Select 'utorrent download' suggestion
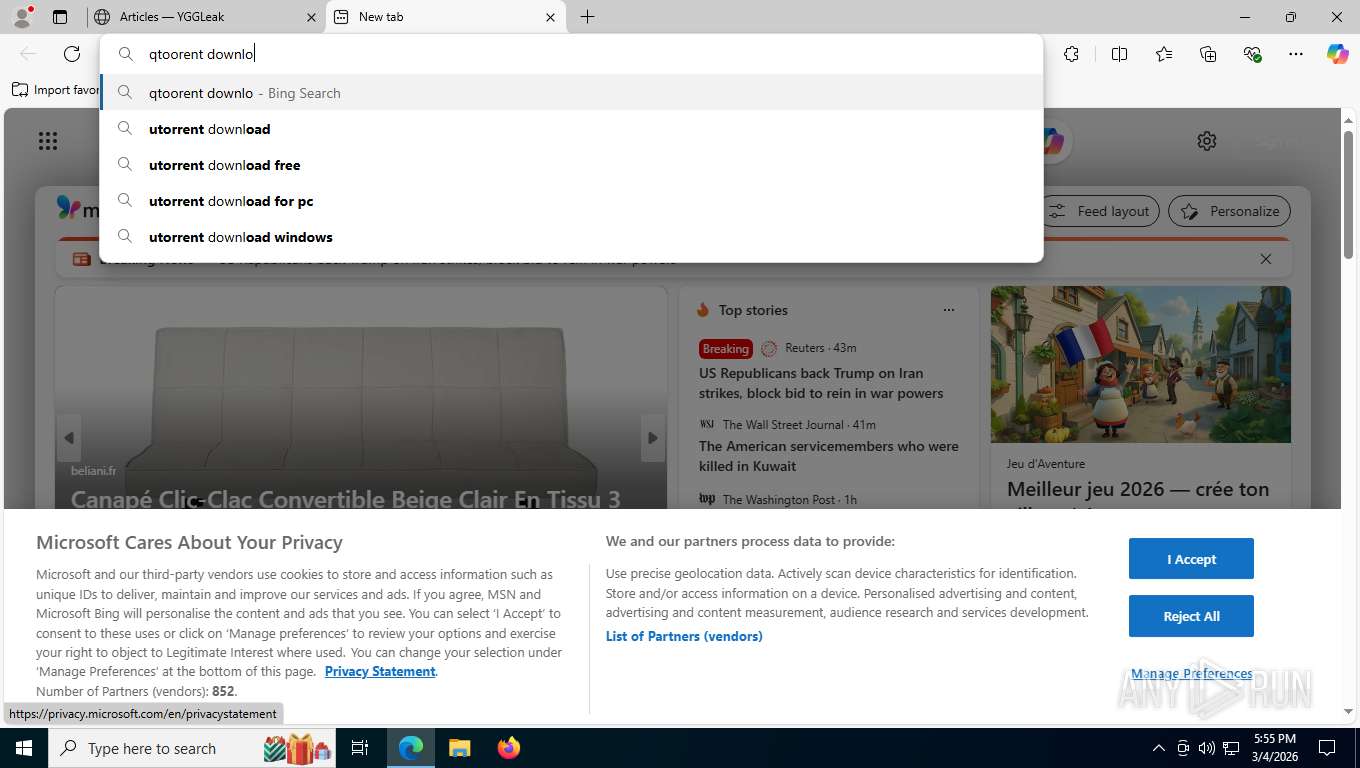 pos(572,129)
